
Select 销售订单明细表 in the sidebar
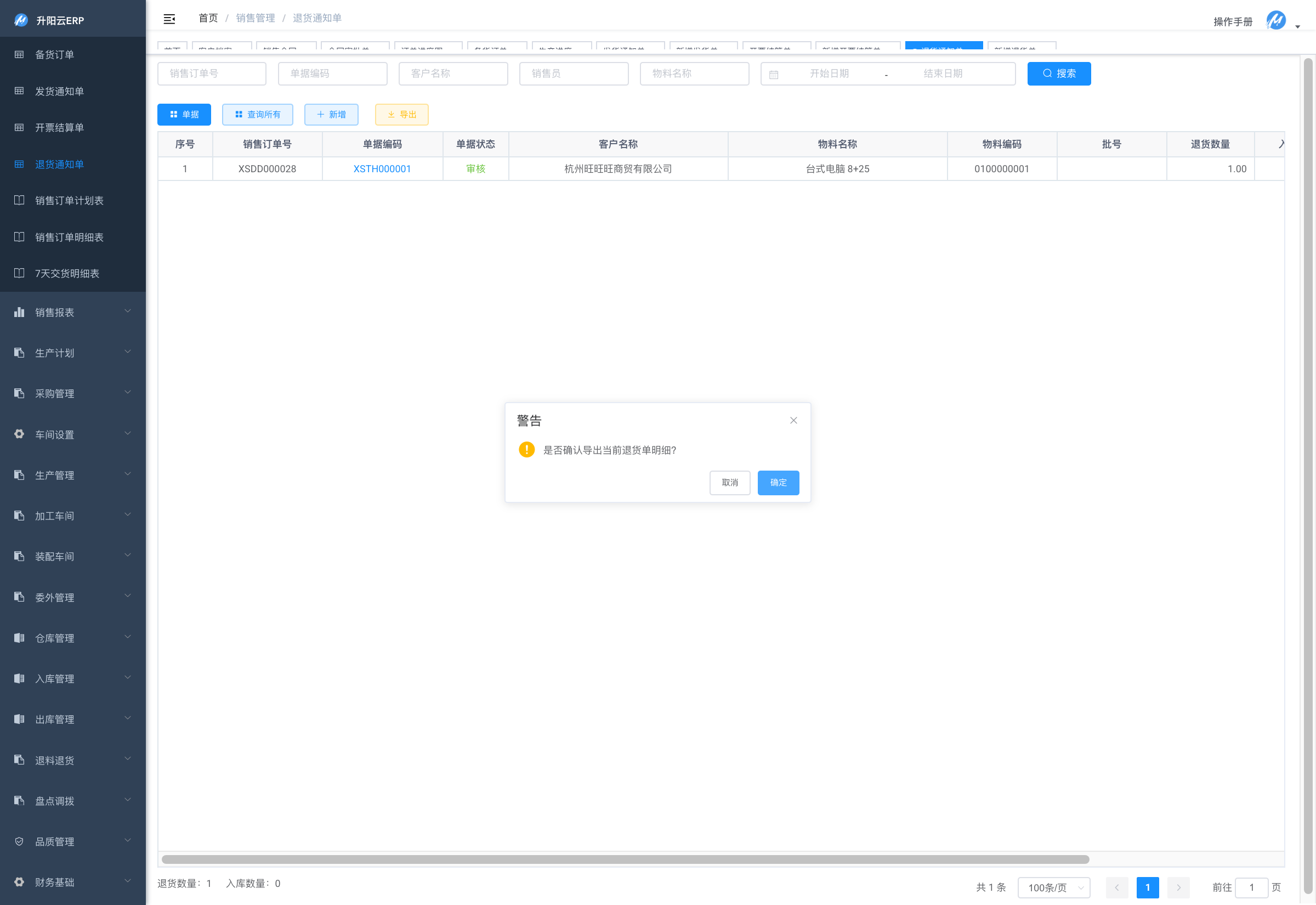coord(69,237)
